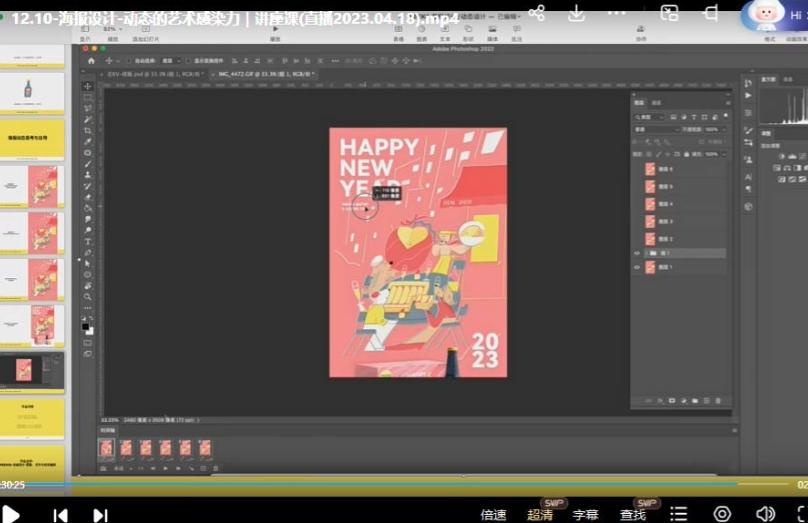Open the 倍速 playback speed option
Viewport: 808px width, 523px height.
click(493, 515)
